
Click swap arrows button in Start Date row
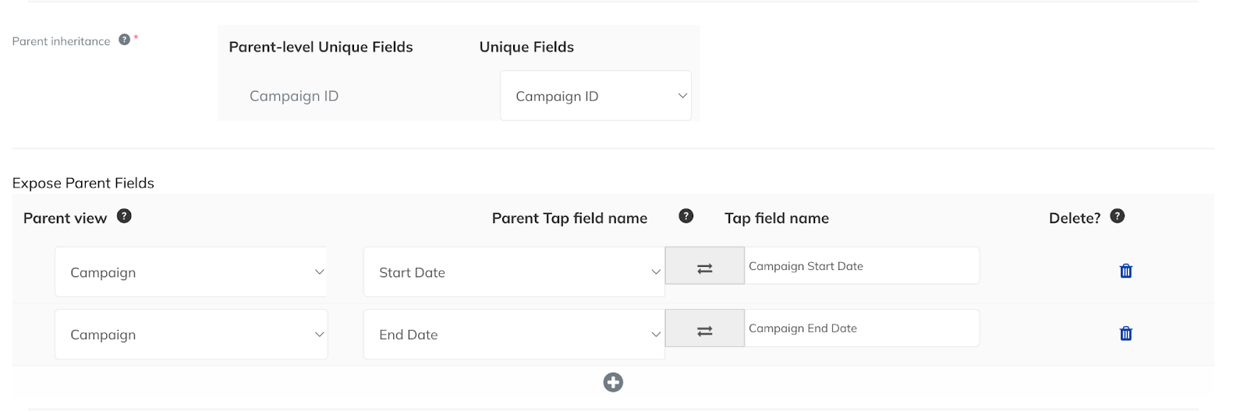(705, 266)
